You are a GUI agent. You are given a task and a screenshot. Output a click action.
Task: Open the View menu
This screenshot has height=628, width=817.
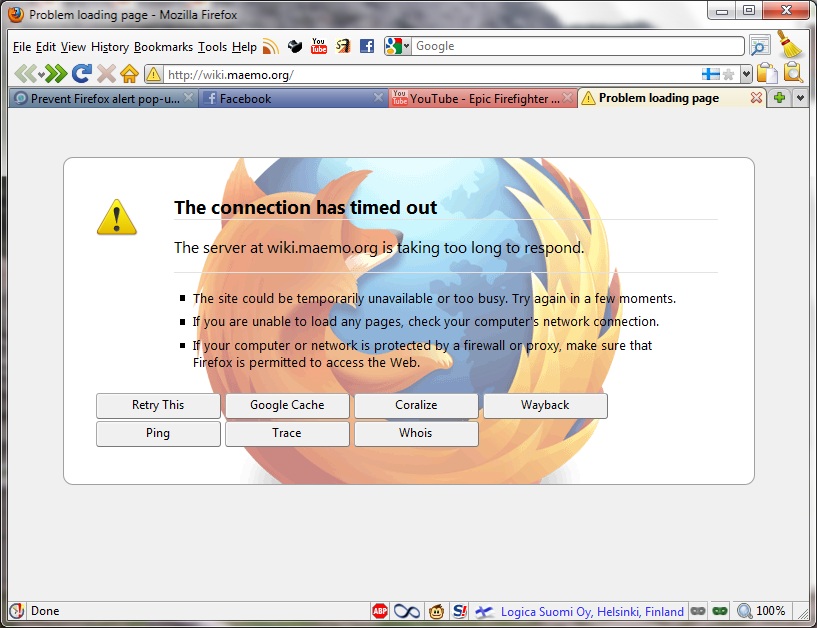coord(73,47)
